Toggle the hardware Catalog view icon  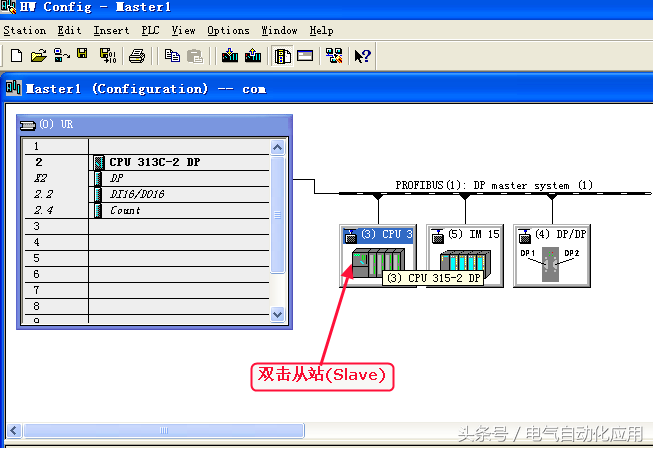[283, 56]
